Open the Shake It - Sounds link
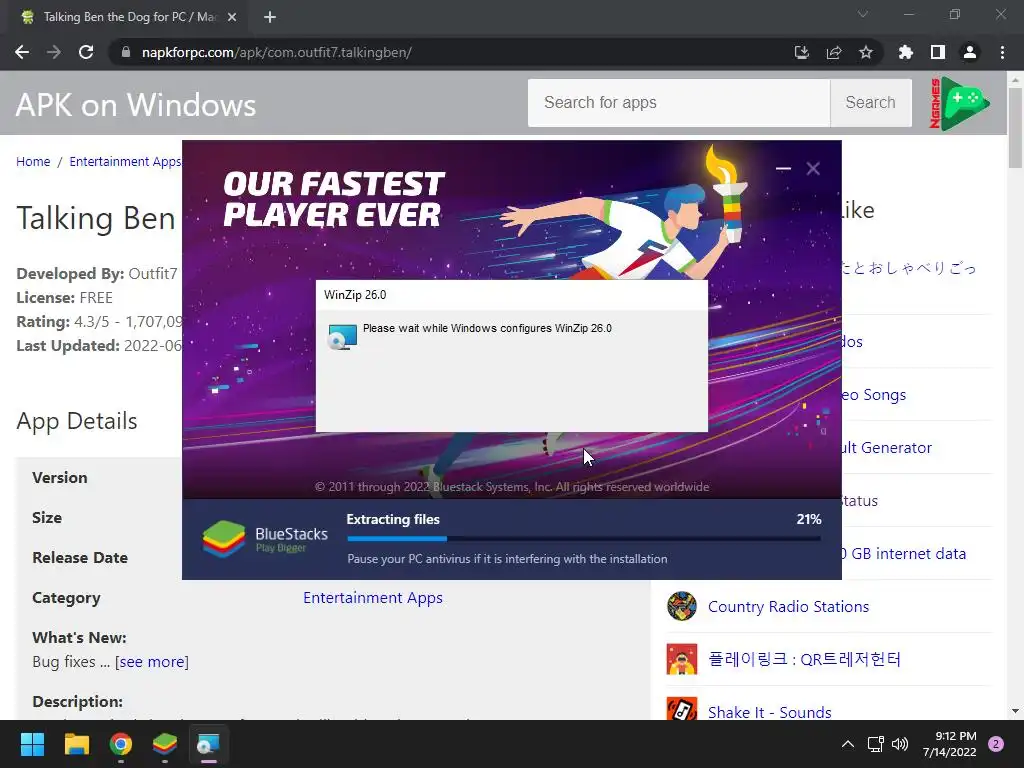Screen dimensions: 1024x768 769,712
